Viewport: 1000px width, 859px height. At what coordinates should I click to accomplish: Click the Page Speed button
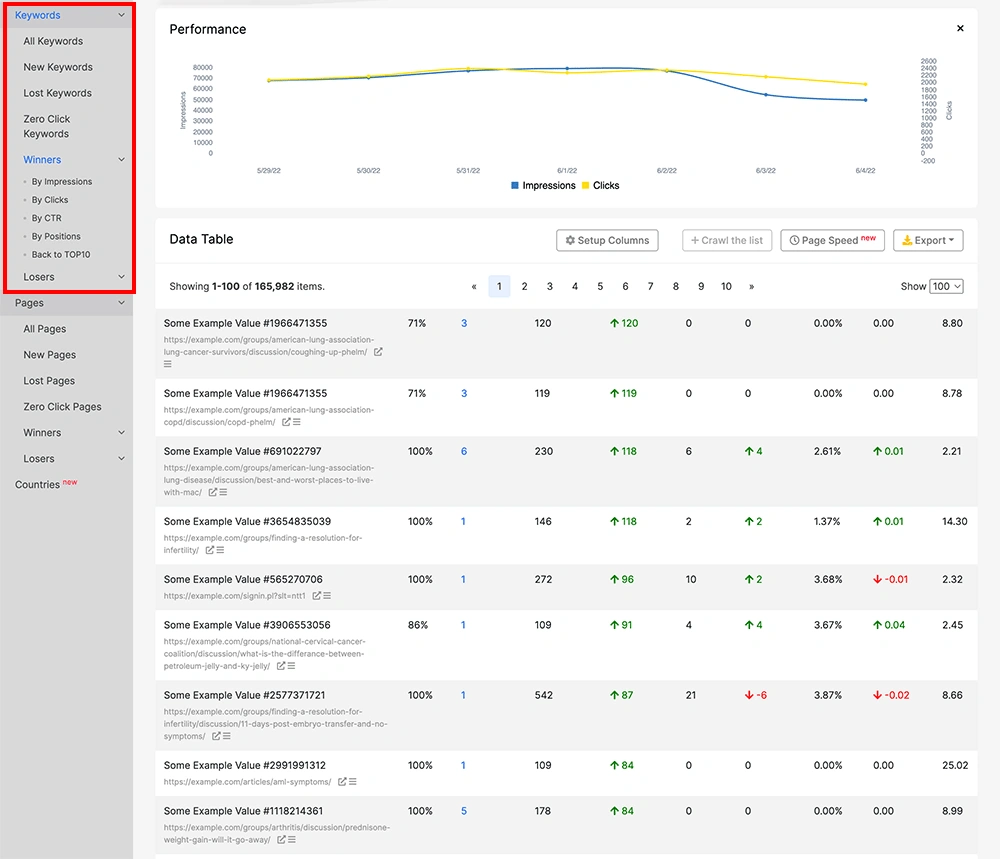click(x=832, y=240)
